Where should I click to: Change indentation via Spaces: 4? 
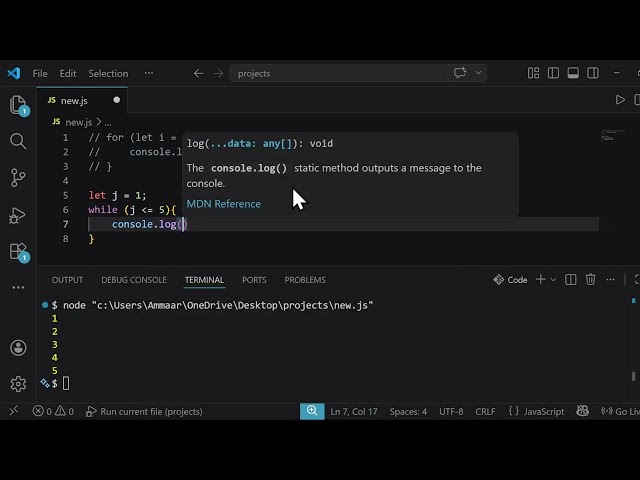click(408, 411)
